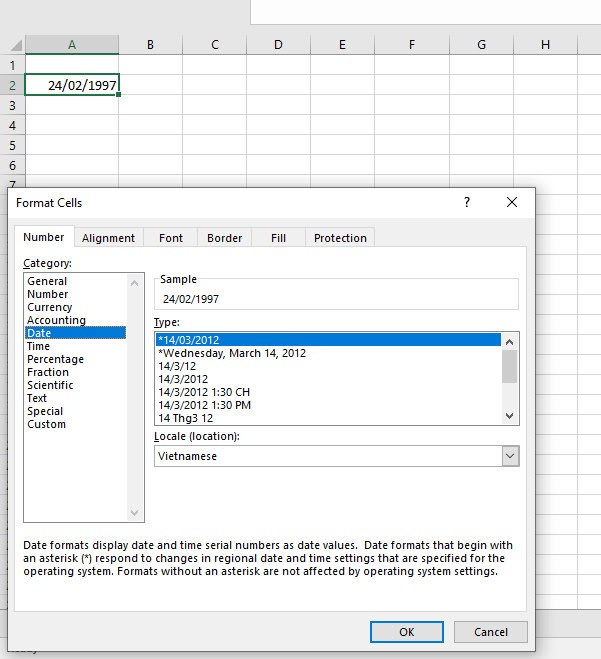Open the Border tab
Screen dimensions: 601x659
pos(224,238)
